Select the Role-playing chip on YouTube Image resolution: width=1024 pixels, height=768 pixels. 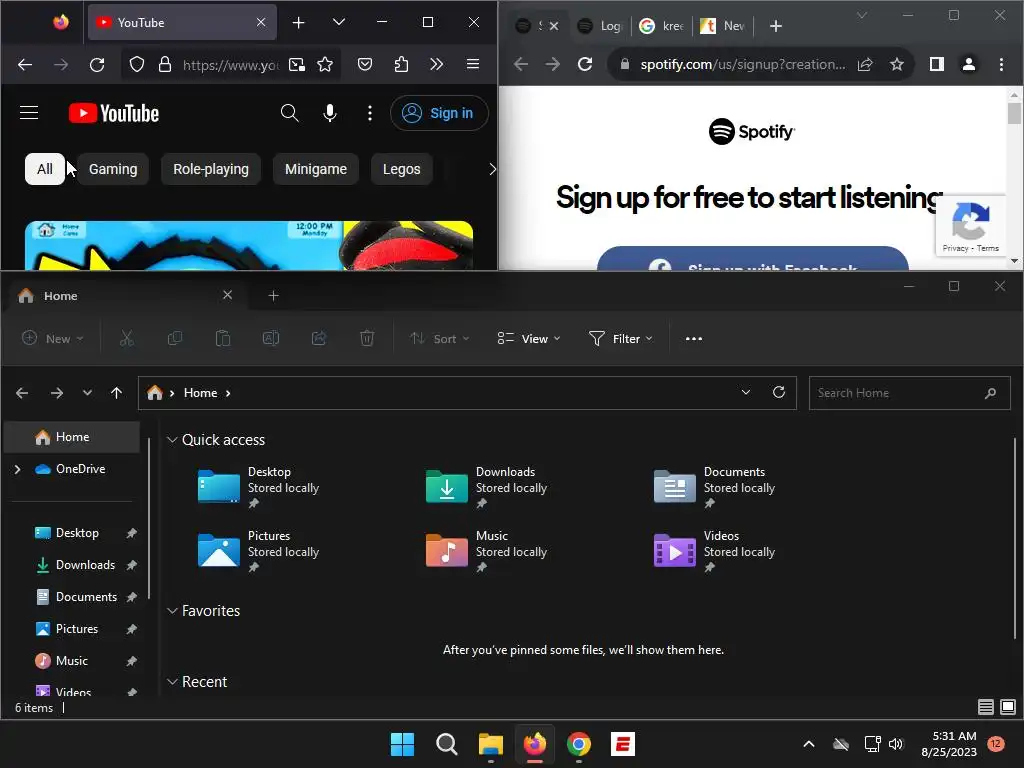pos(211,169)
